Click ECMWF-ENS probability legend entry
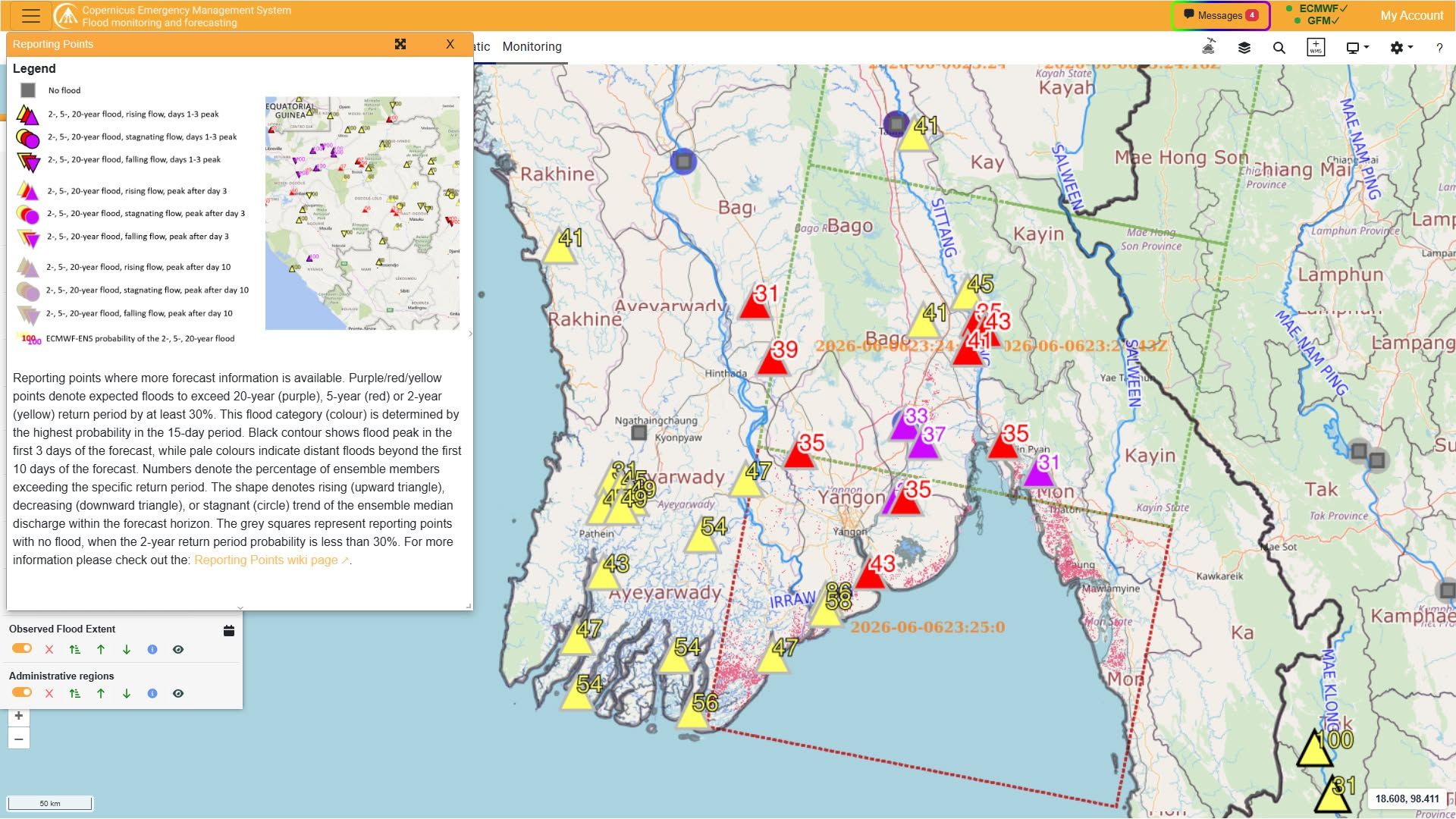Screen dimensions: 1456x819 (x=126, y=338)
